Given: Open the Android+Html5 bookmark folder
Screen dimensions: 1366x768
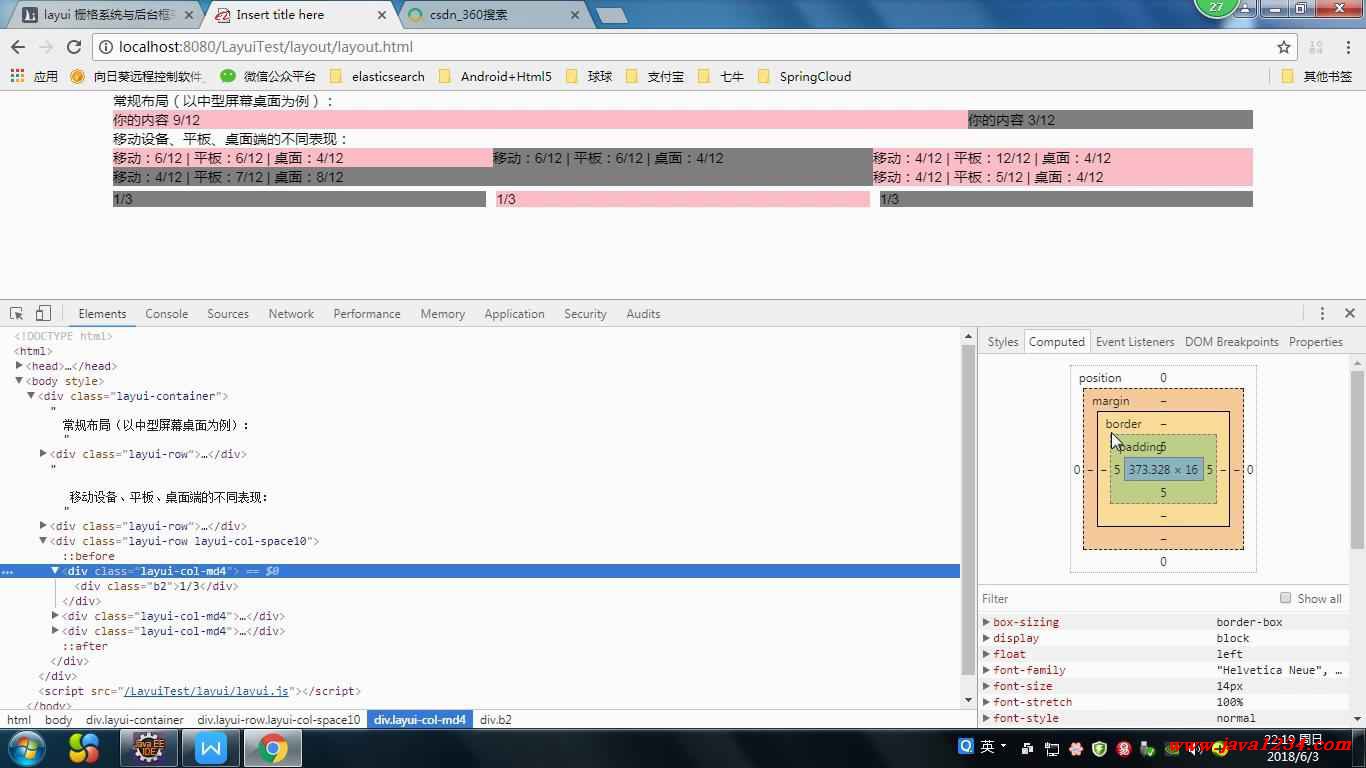Looking at the screenshot, I should [494, 76].
